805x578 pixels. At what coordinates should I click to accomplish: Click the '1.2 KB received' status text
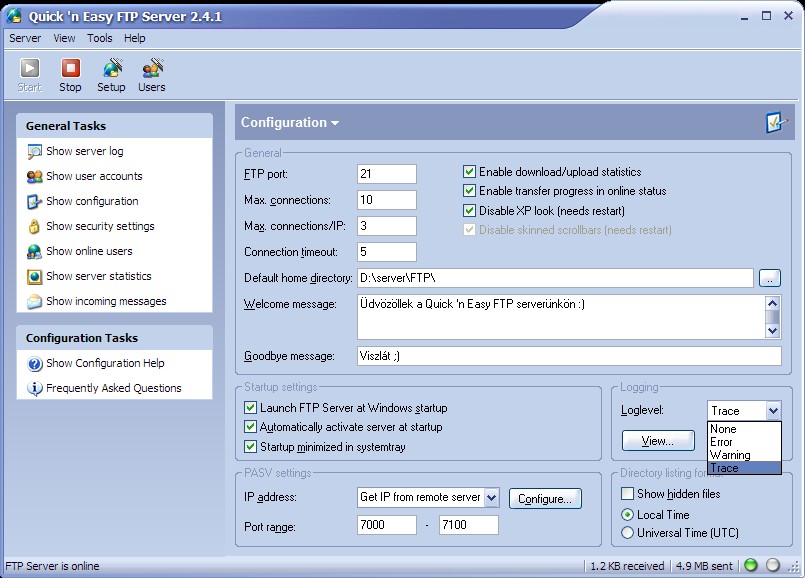pyautogui.click(x=627, y=566)
